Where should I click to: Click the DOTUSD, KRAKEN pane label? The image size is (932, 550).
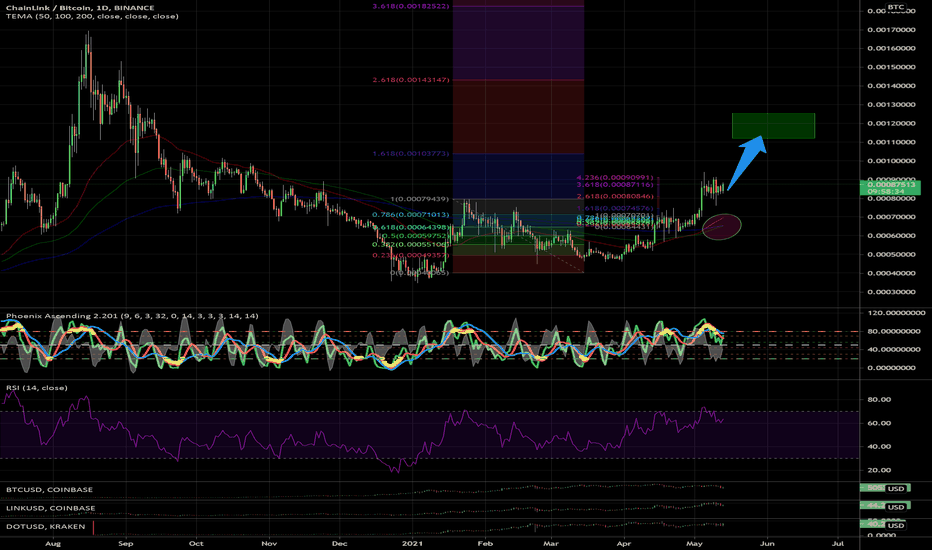pyautogui.click(x=46, y=526)
